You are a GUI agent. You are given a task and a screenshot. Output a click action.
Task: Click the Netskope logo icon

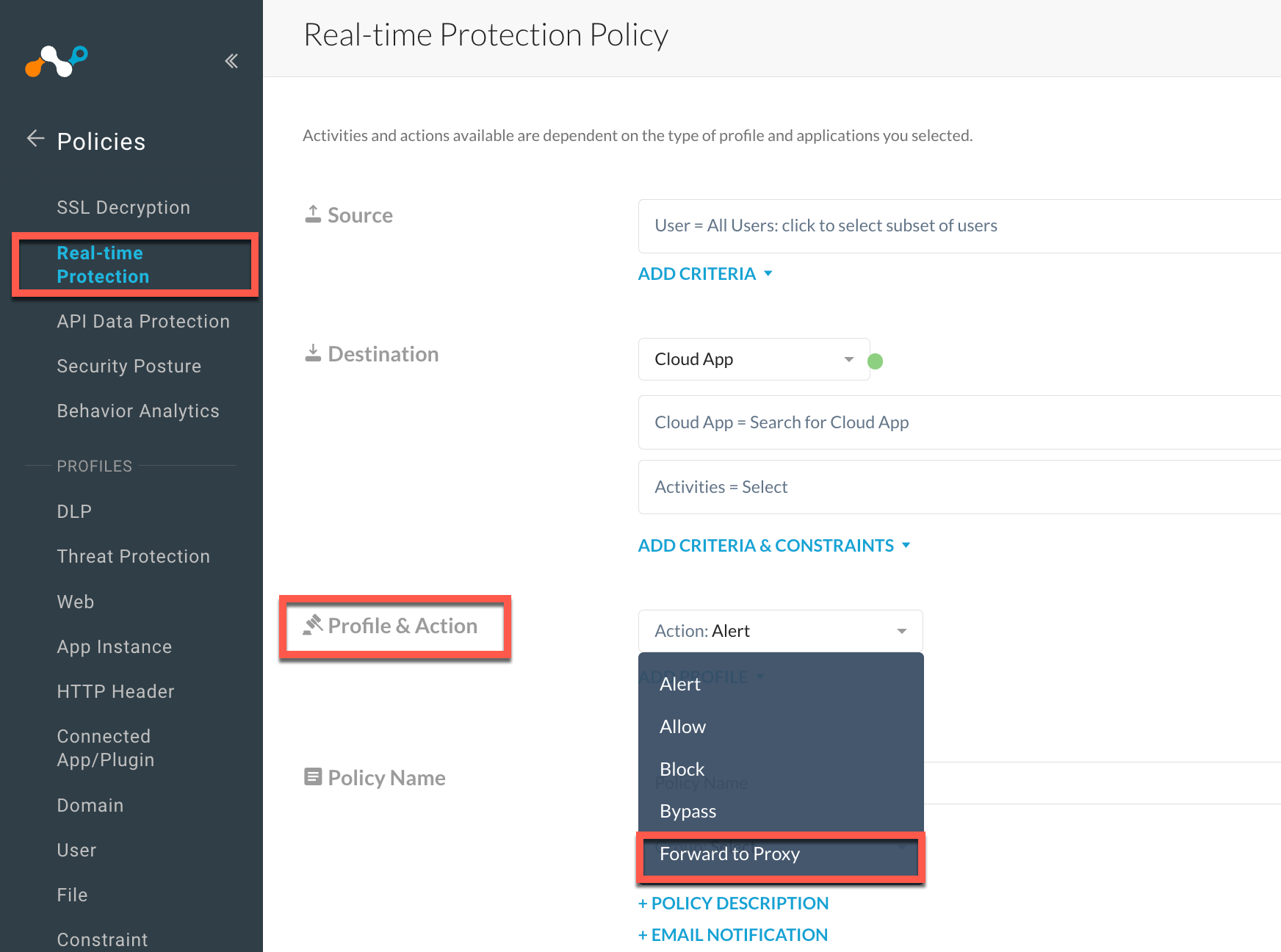[x=57, y=62]
